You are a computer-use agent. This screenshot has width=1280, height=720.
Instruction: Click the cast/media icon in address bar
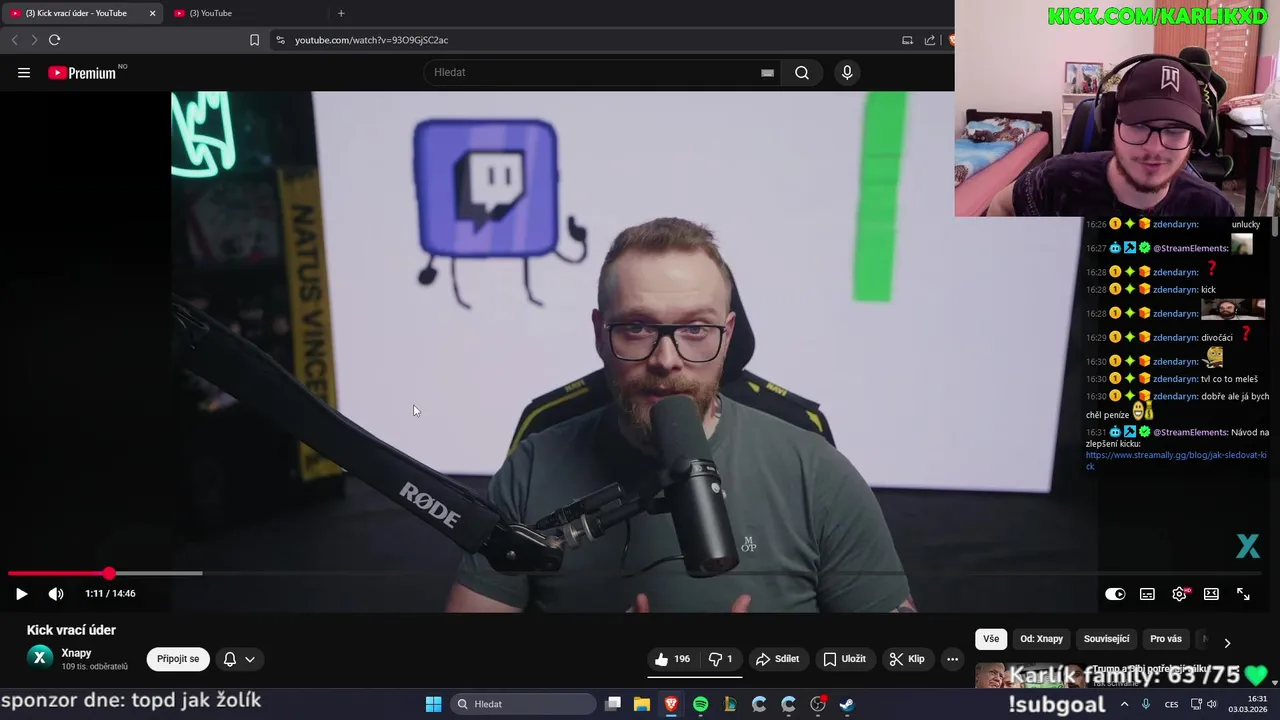coord(907,40)
